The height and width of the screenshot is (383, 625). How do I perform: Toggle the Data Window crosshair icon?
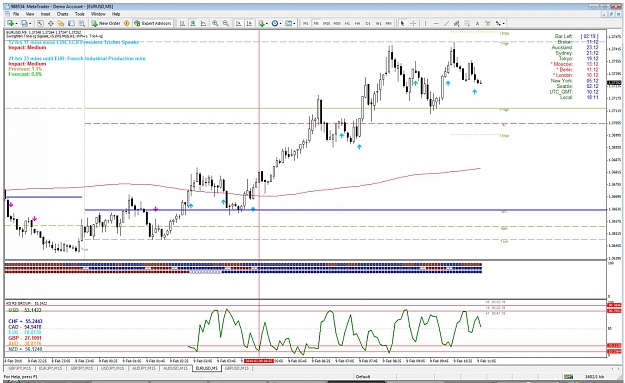point(51,24)
